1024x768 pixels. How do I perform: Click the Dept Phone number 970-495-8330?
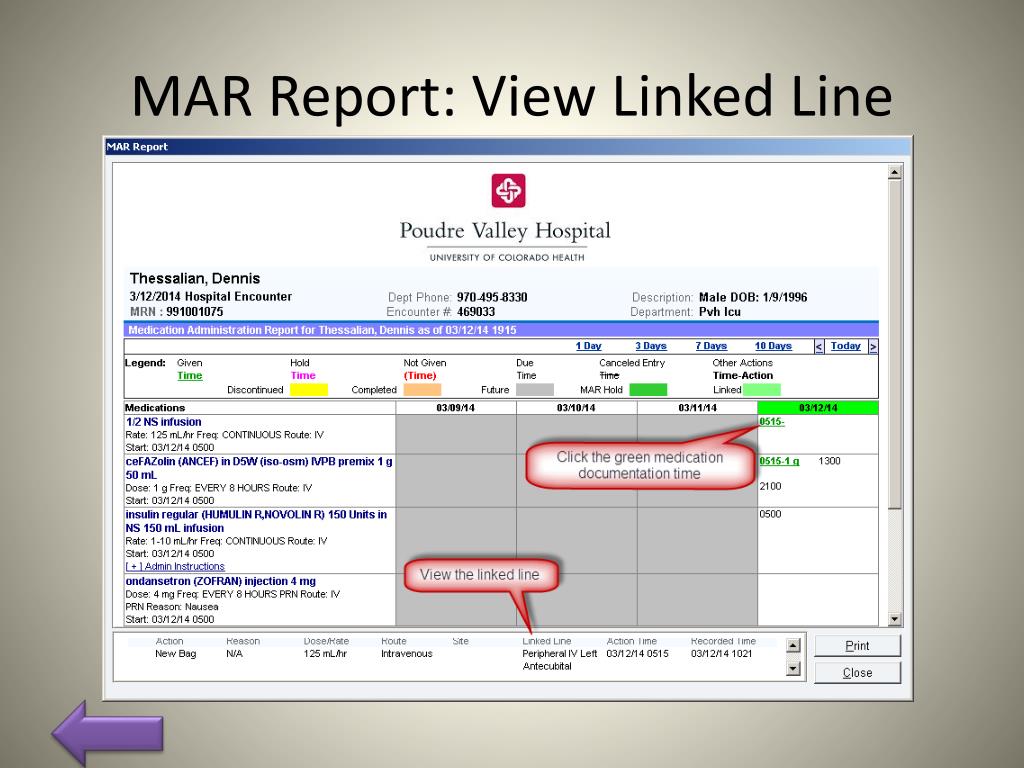492,298
